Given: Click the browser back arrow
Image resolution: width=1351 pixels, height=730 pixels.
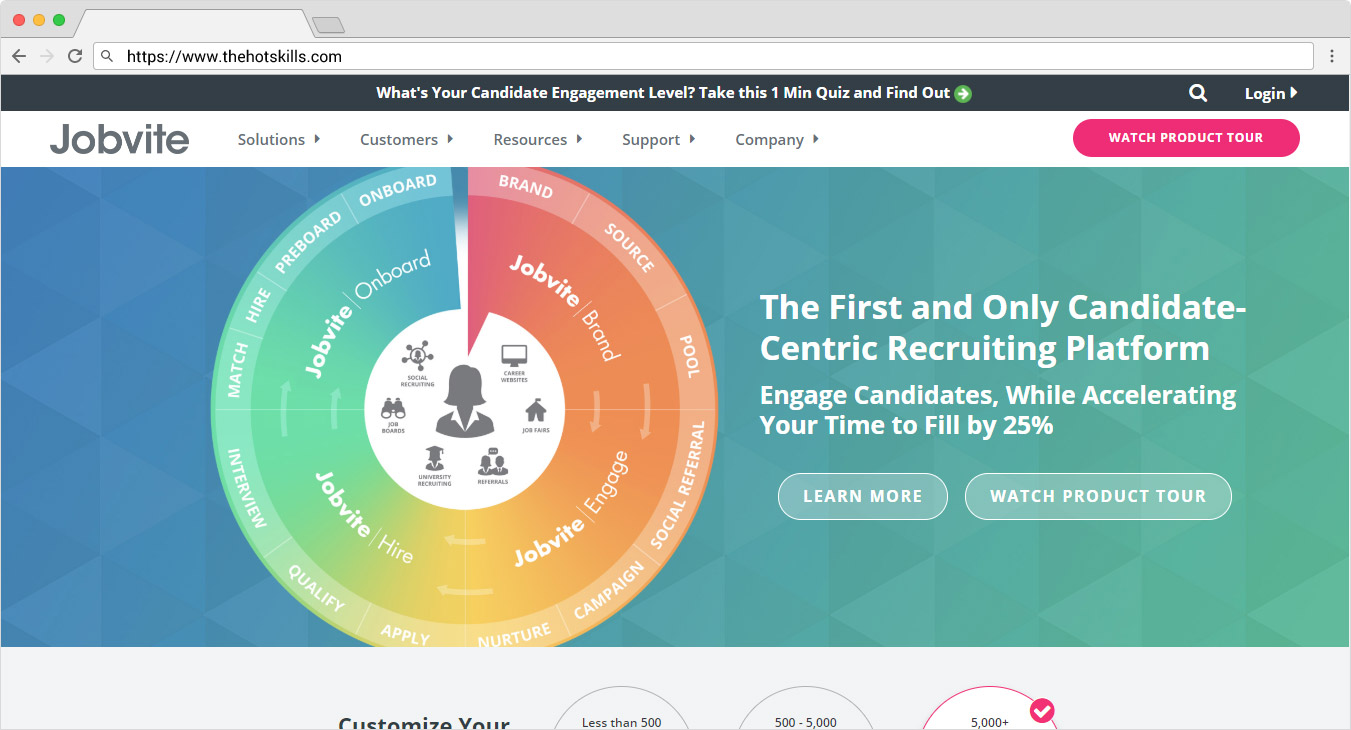Looking at the screenshot, I should coord(19,56).
